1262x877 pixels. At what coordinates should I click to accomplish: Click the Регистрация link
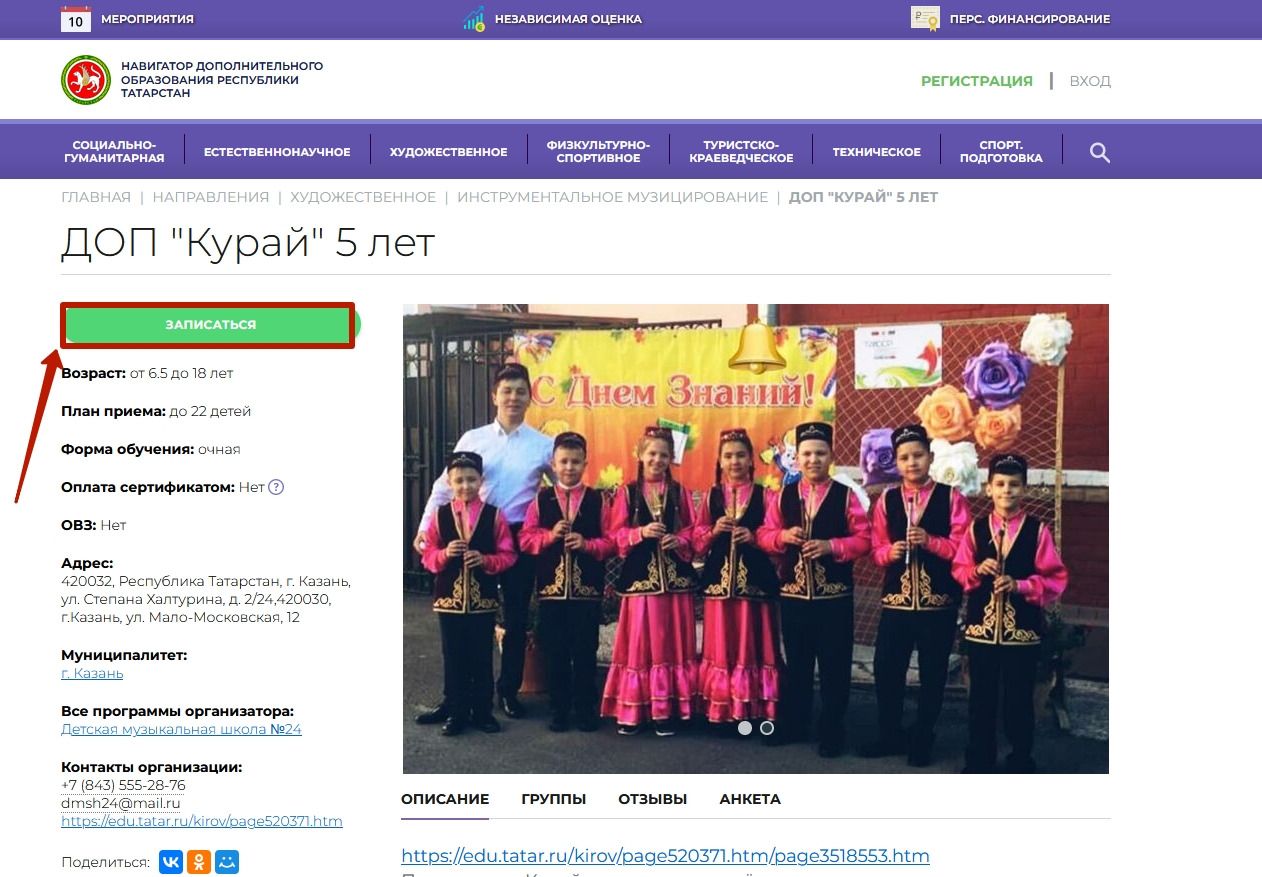(976, 81)
